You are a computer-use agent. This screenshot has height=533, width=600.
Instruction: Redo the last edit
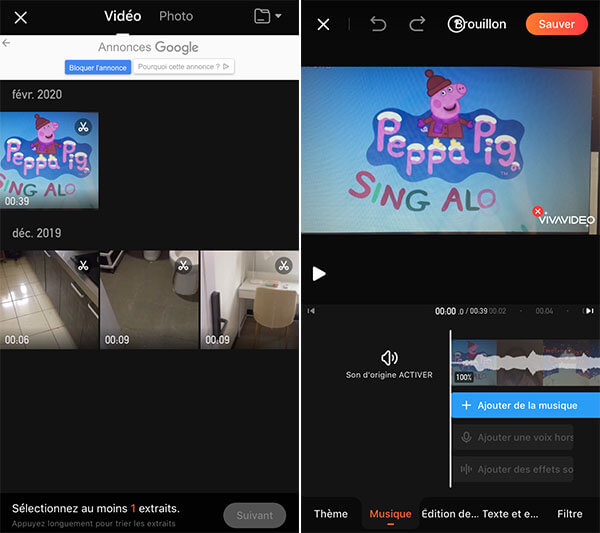coord(417,24)
